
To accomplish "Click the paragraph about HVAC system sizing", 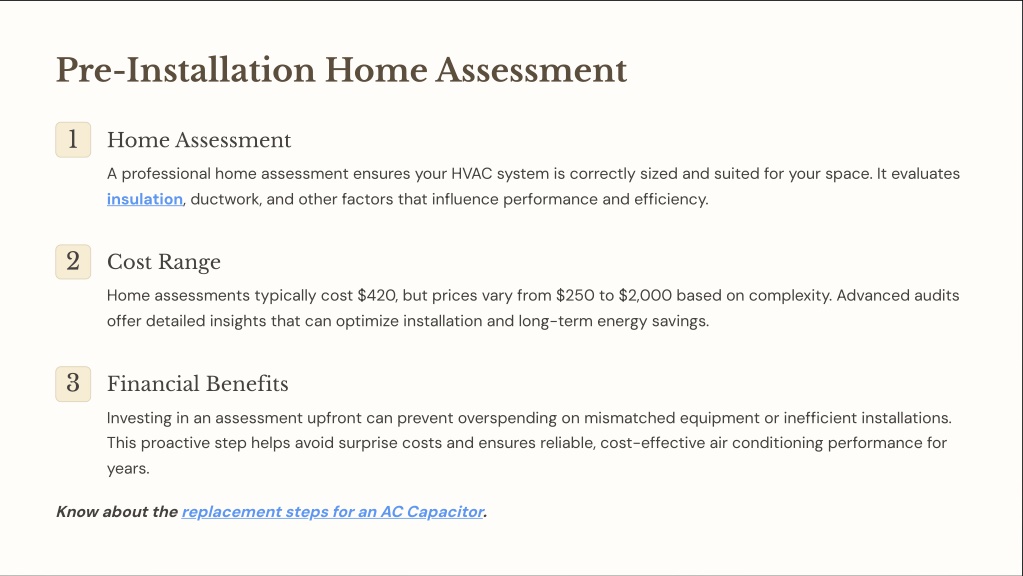I will 533,187.
